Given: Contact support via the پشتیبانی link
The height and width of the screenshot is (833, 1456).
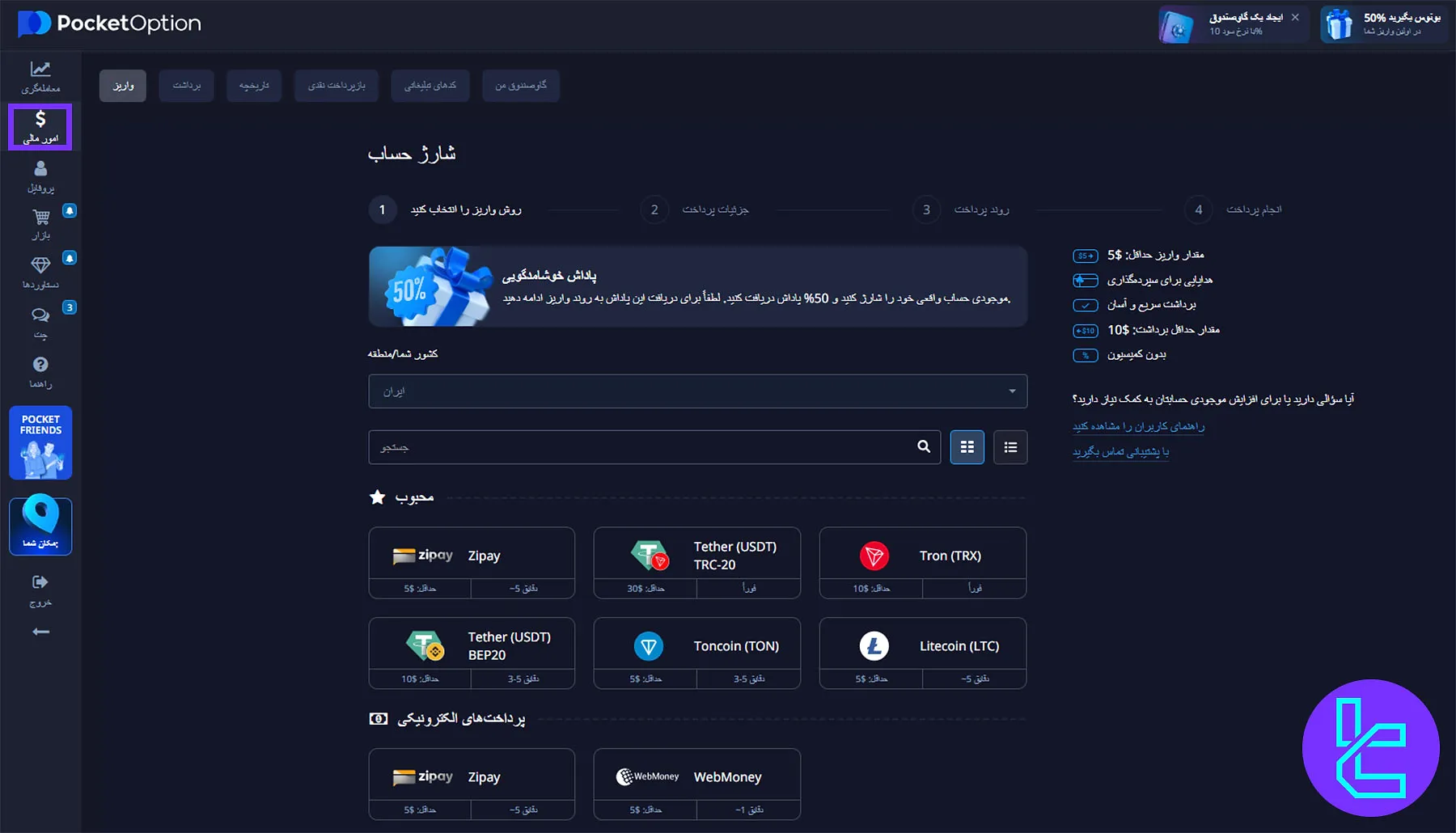Looking at the screenshot, I should point(1120,451).
